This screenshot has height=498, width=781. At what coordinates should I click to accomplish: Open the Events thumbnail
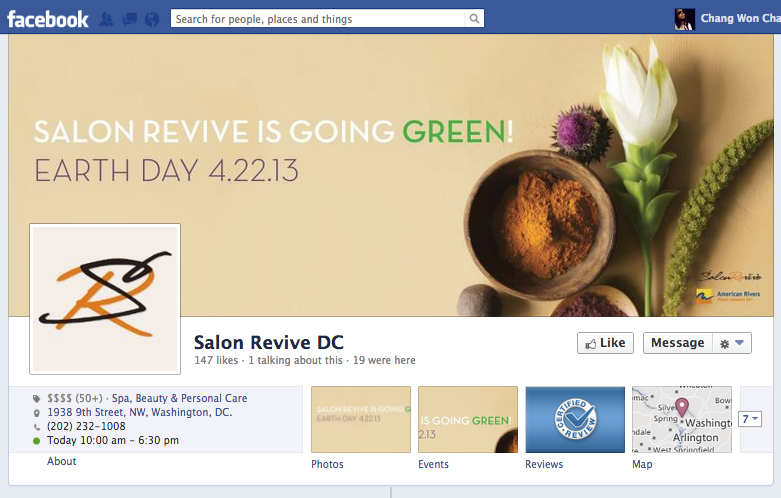click(468, 419)
